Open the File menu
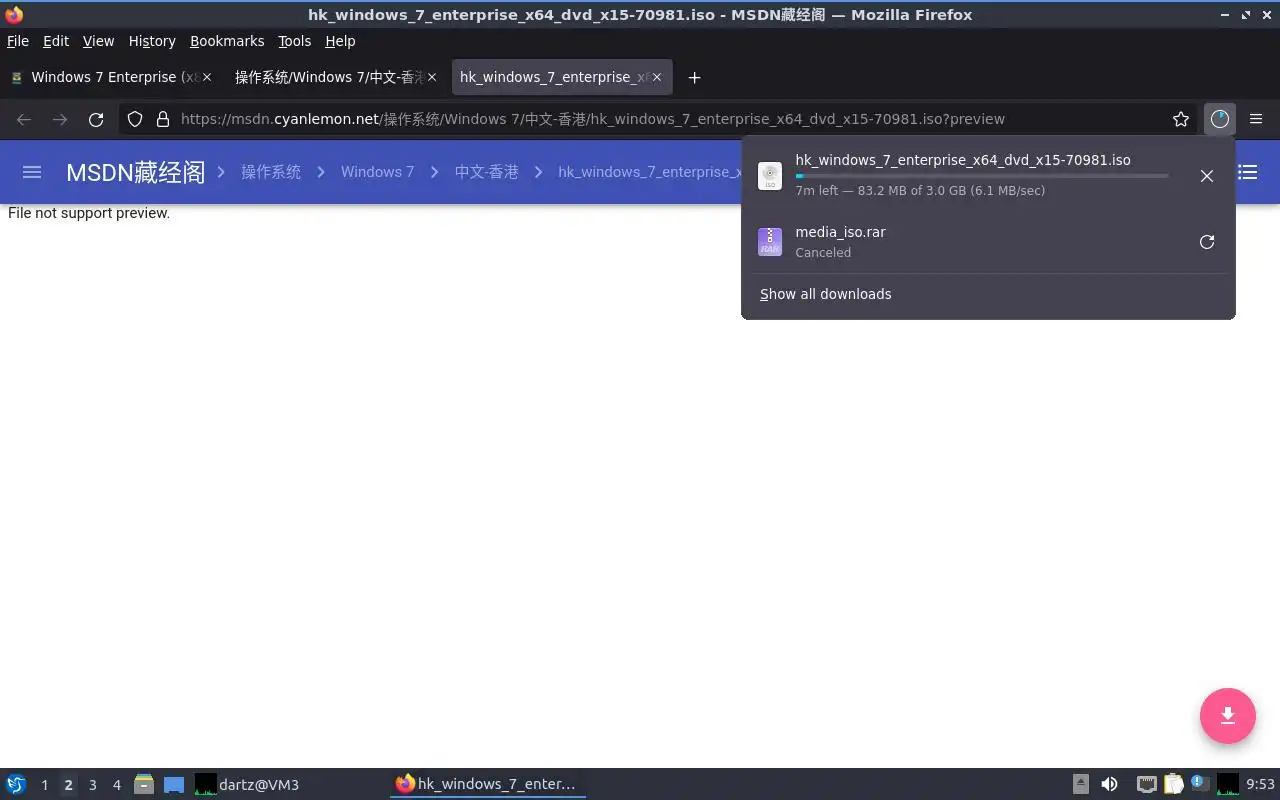Viewport: 1280px width, 800px height. (18, 41)
